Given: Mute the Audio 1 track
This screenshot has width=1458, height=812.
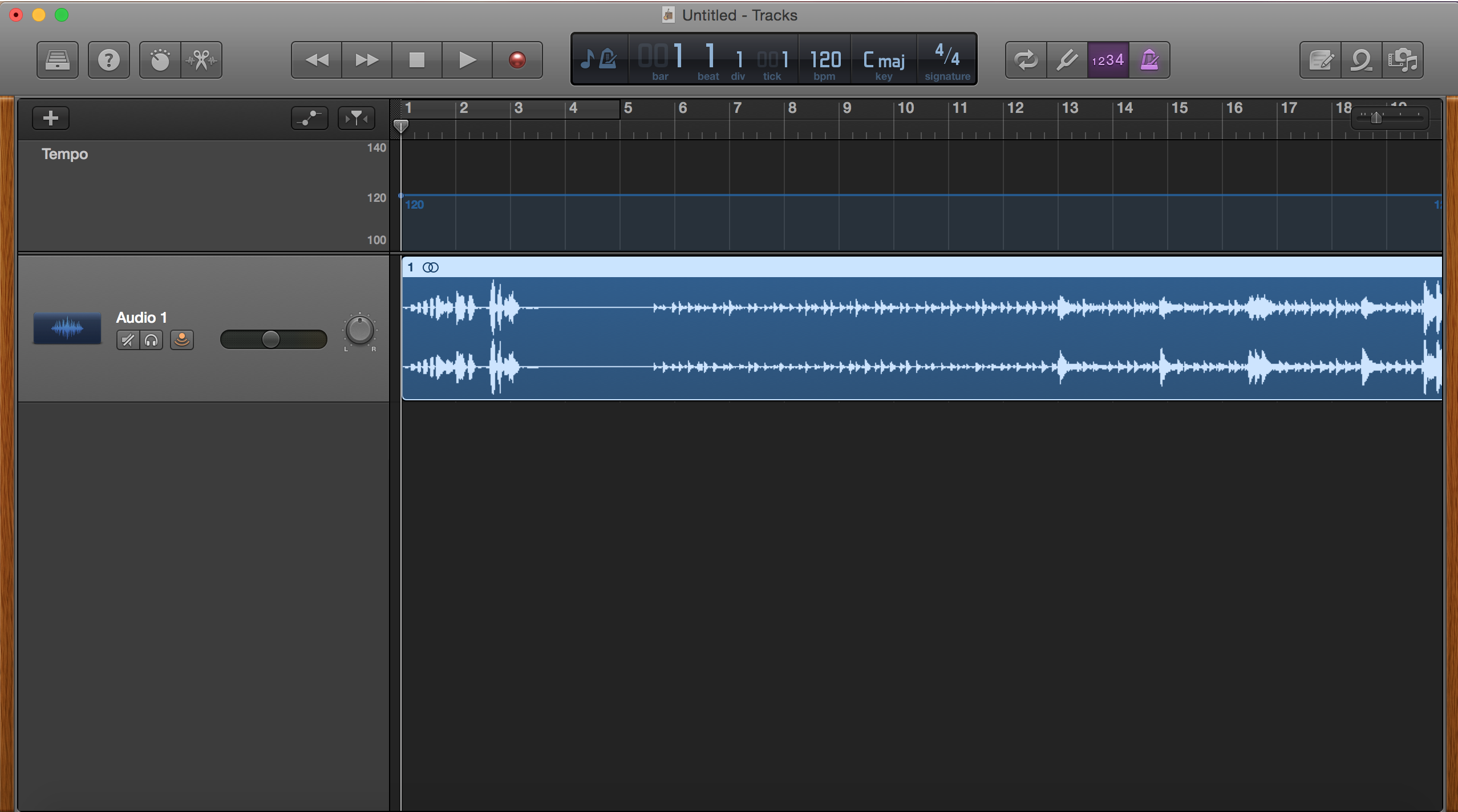Looking at the screenshot, I should [128, 340].
